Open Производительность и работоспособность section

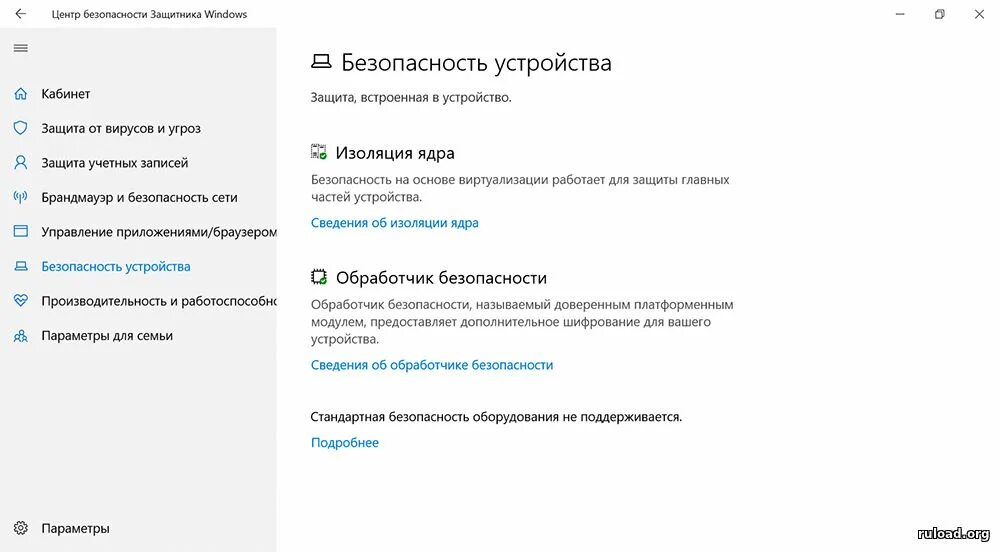159,301
